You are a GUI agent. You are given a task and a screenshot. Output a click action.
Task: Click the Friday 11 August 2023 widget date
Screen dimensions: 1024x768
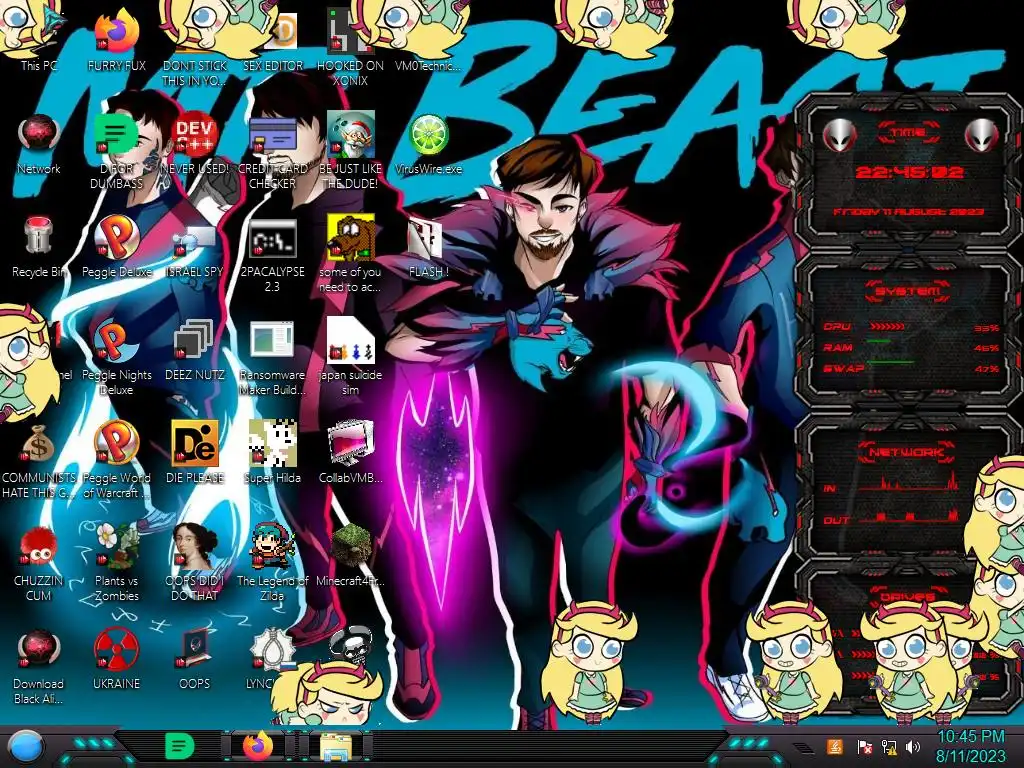pos(909,212)
